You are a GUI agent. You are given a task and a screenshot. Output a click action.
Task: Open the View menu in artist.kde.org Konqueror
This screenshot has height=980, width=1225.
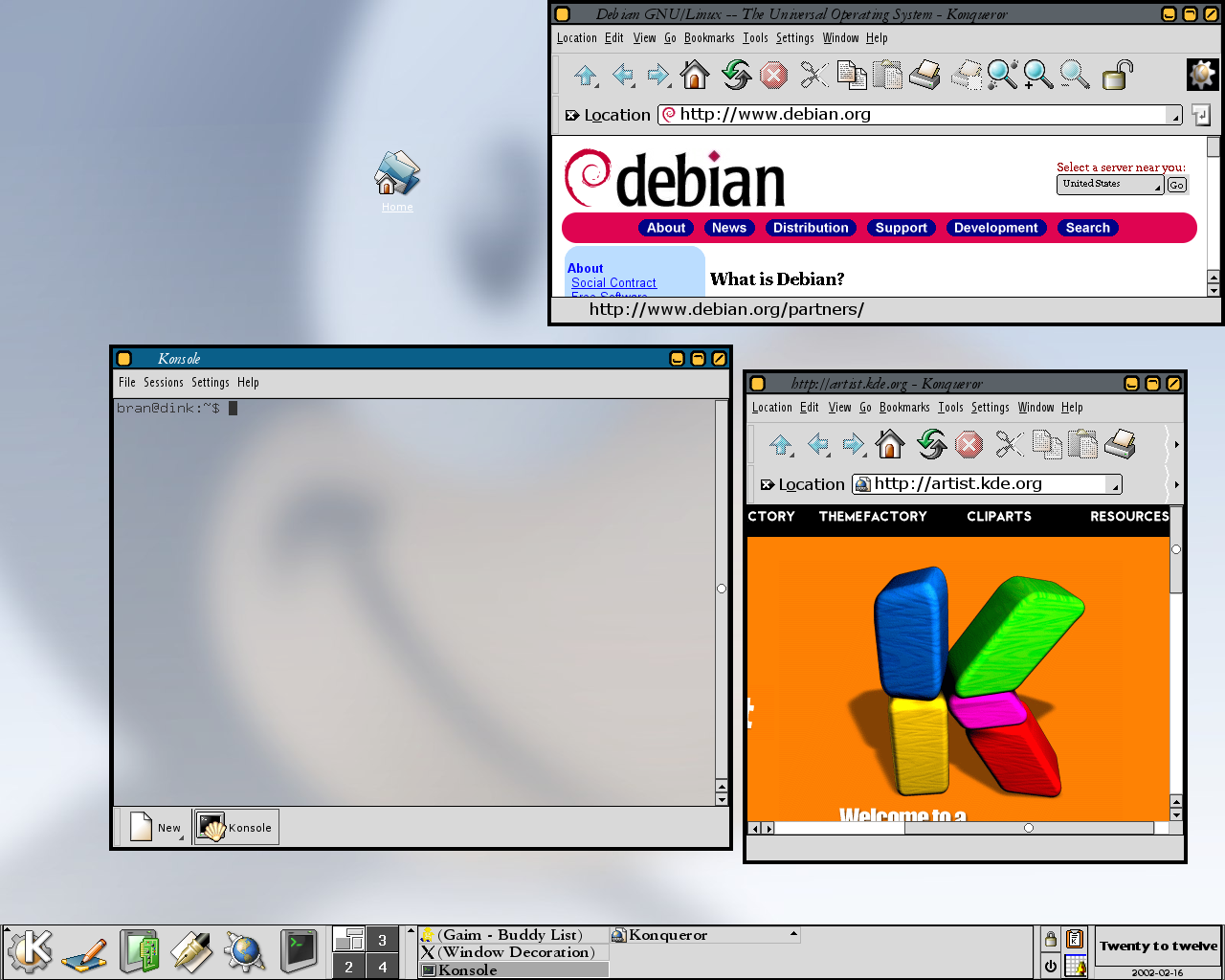[x=839, y=408]
